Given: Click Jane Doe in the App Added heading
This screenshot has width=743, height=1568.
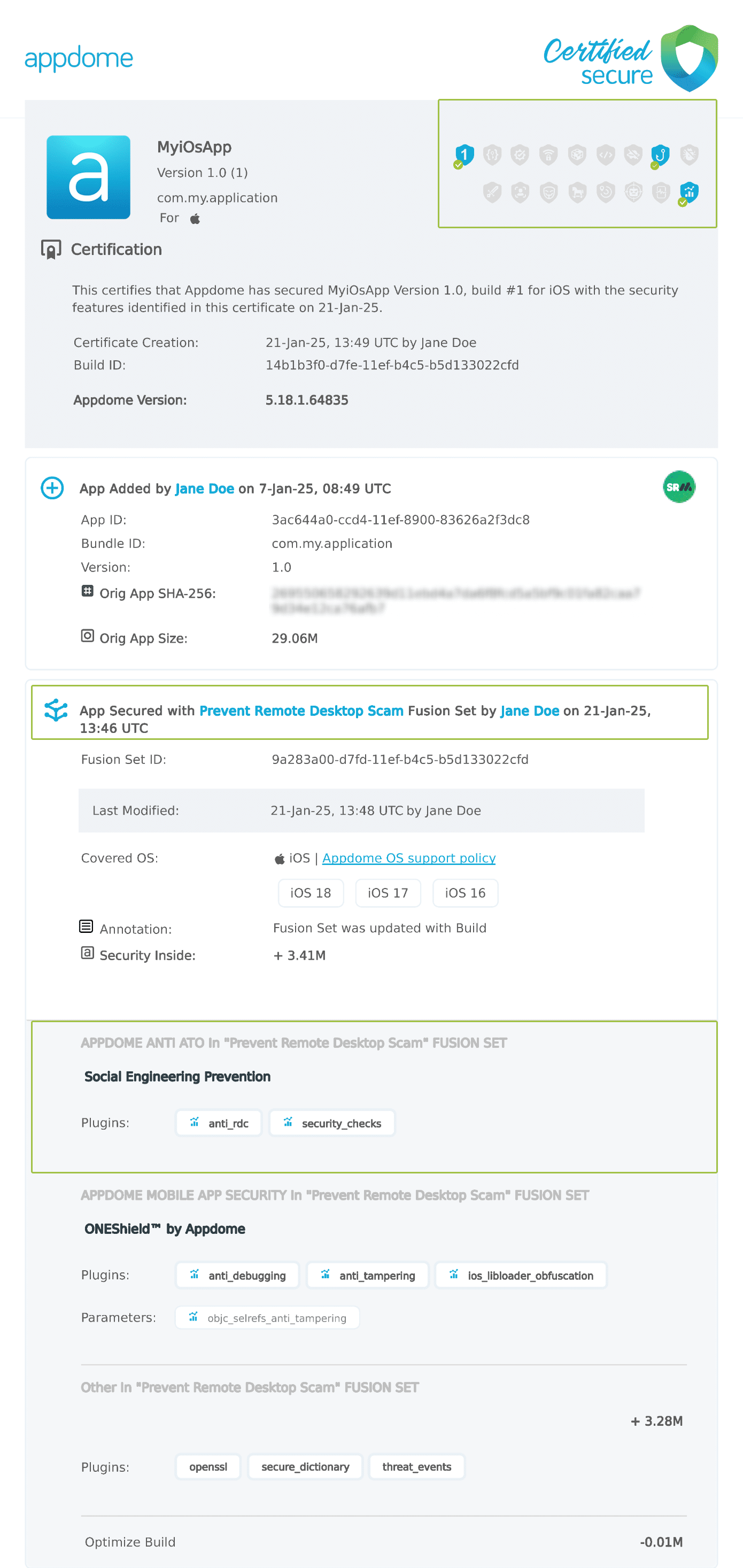Looking at the screenshot, I should 205,489.
